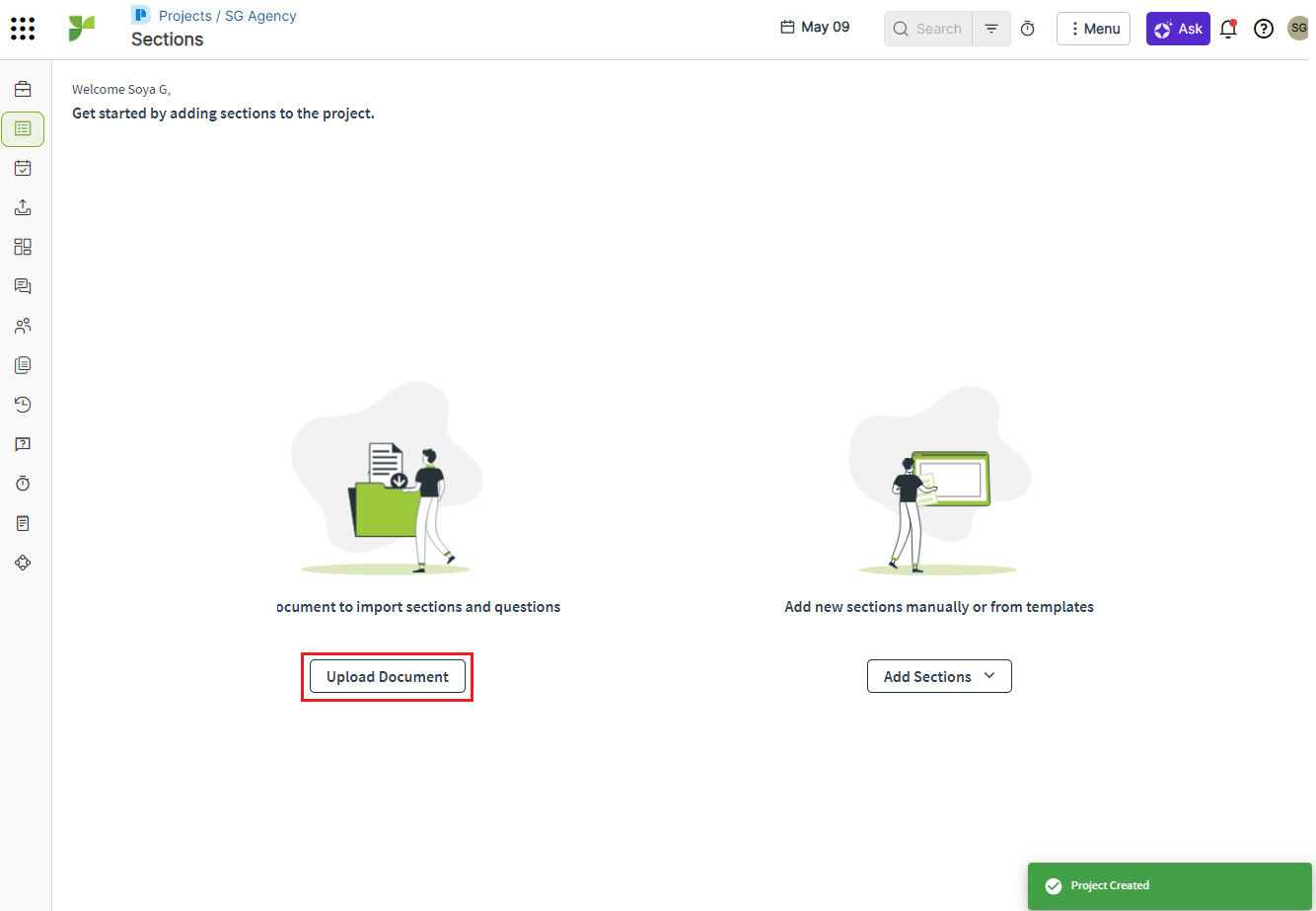Image resolution: width=1316 pixels, height=911 pixels.
Task: Expand the Add Sections dropdown
Action: click(x=939, y=676)
